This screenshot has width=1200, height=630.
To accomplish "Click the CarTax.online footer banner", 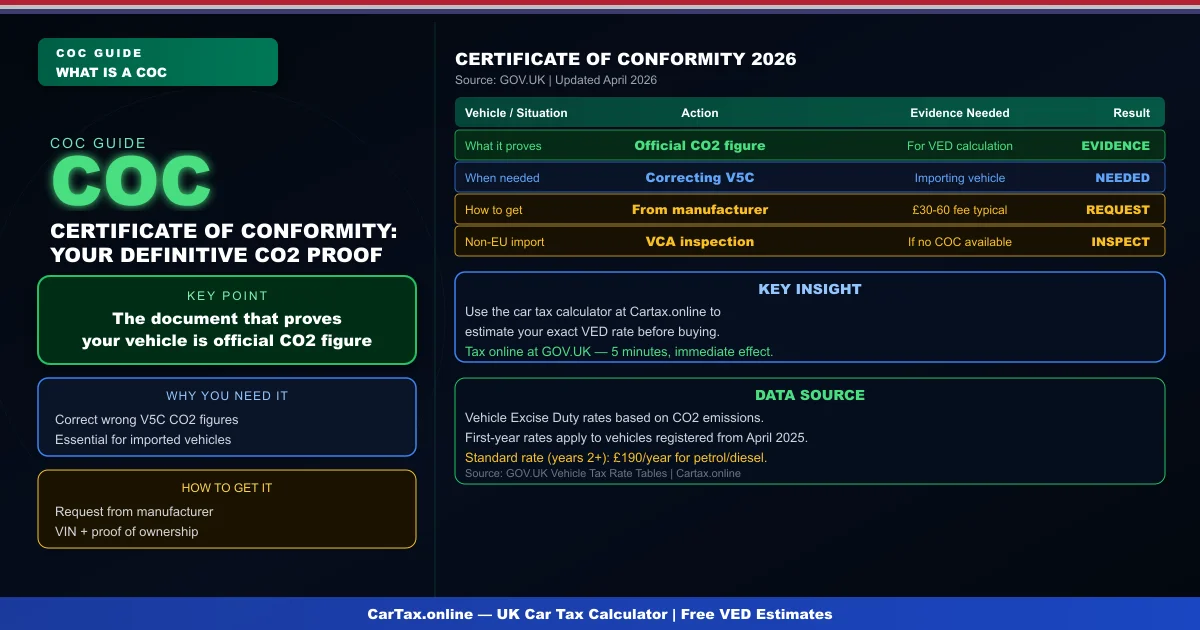I will pos(600,614).
